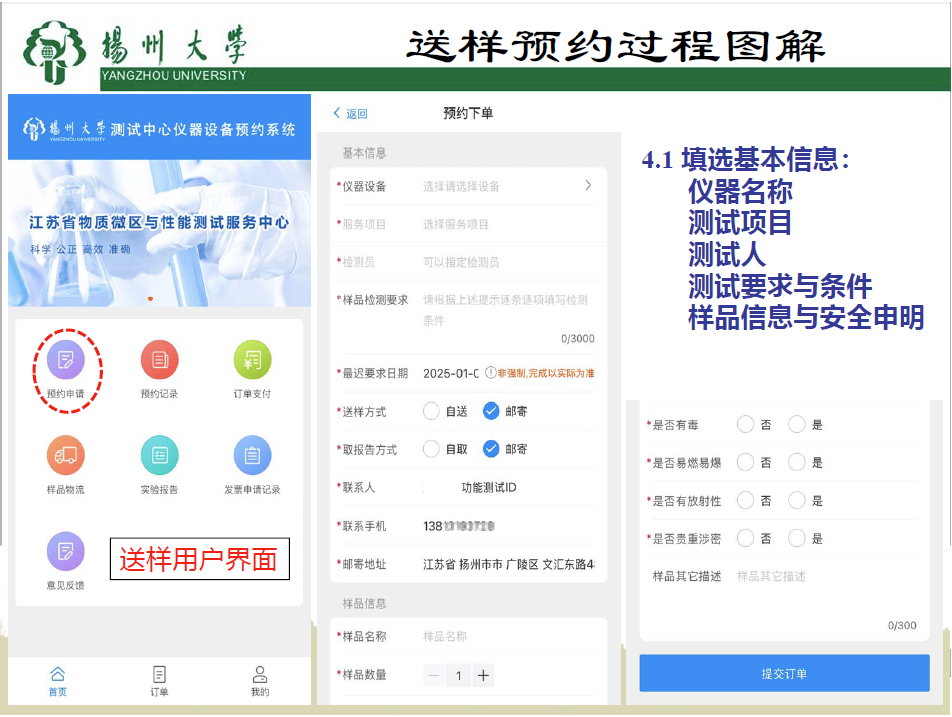952x717 pixels.
Task: Click the plus button for 样品数量
Action: (x=483, y=676)
